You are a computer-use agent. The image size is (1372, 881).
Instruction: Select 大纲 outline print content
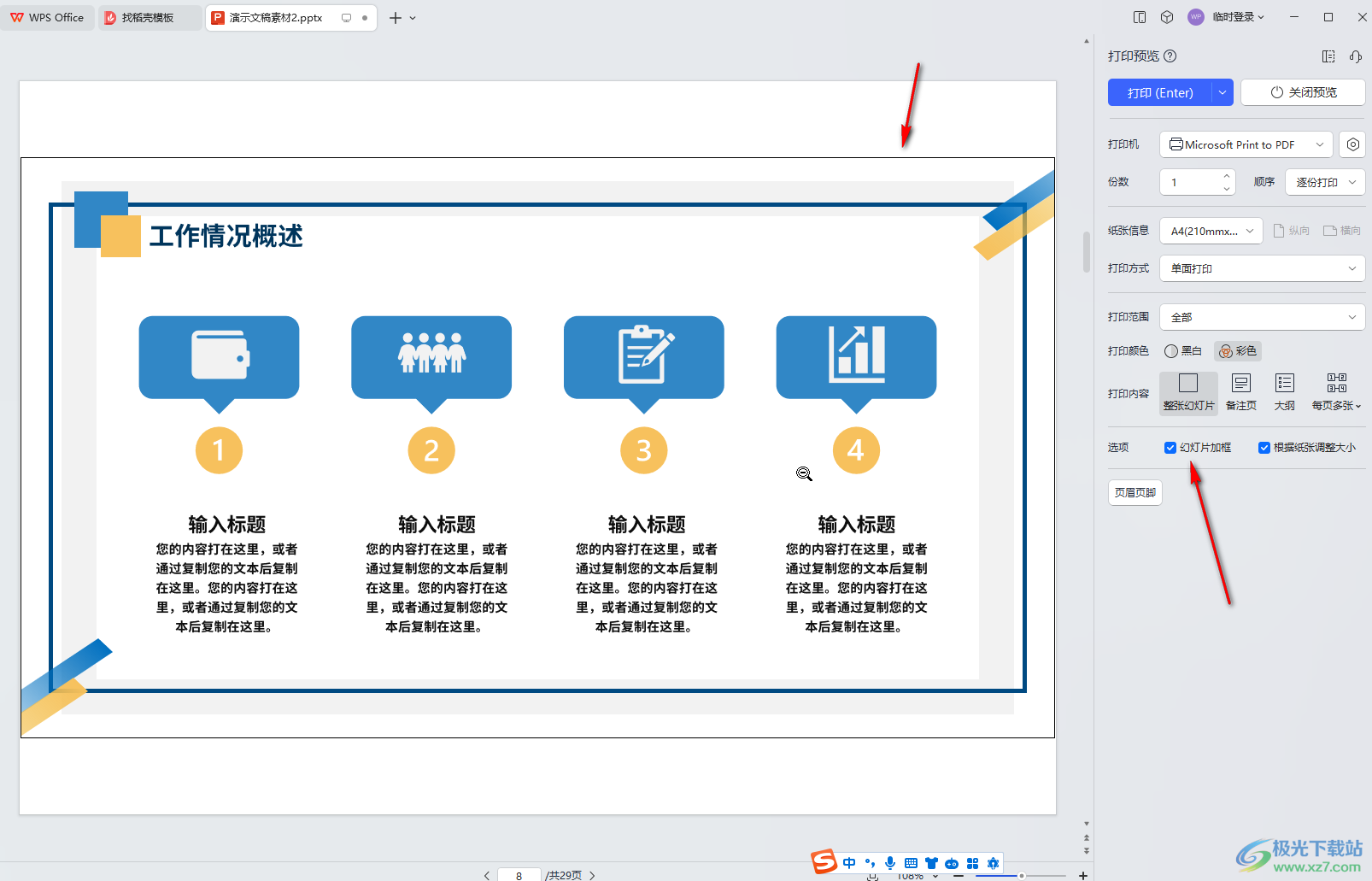[1285, 393]
